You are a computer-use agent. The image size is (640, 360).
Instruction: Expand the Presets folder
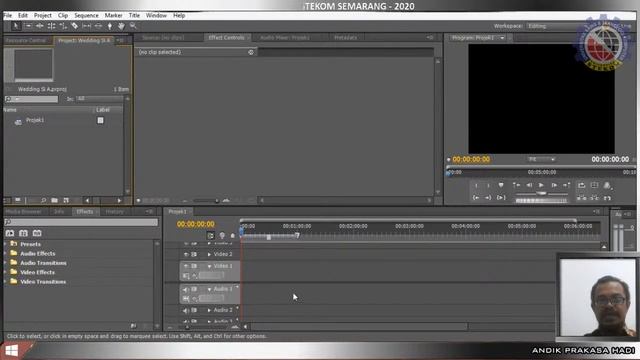pos(5,244)
